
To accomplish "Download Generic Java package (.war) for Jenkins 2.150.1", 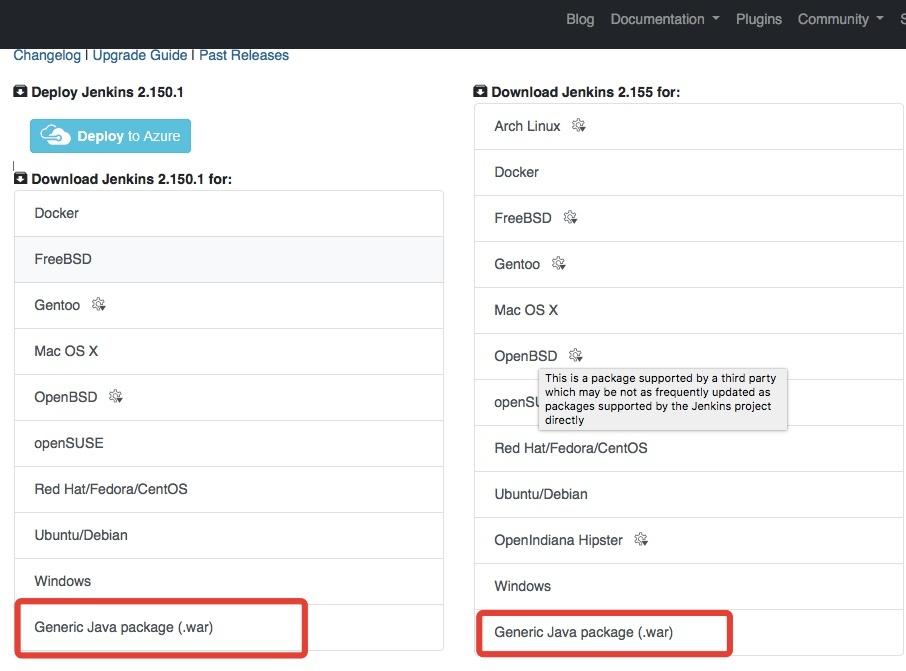I will tap(229, 627).
